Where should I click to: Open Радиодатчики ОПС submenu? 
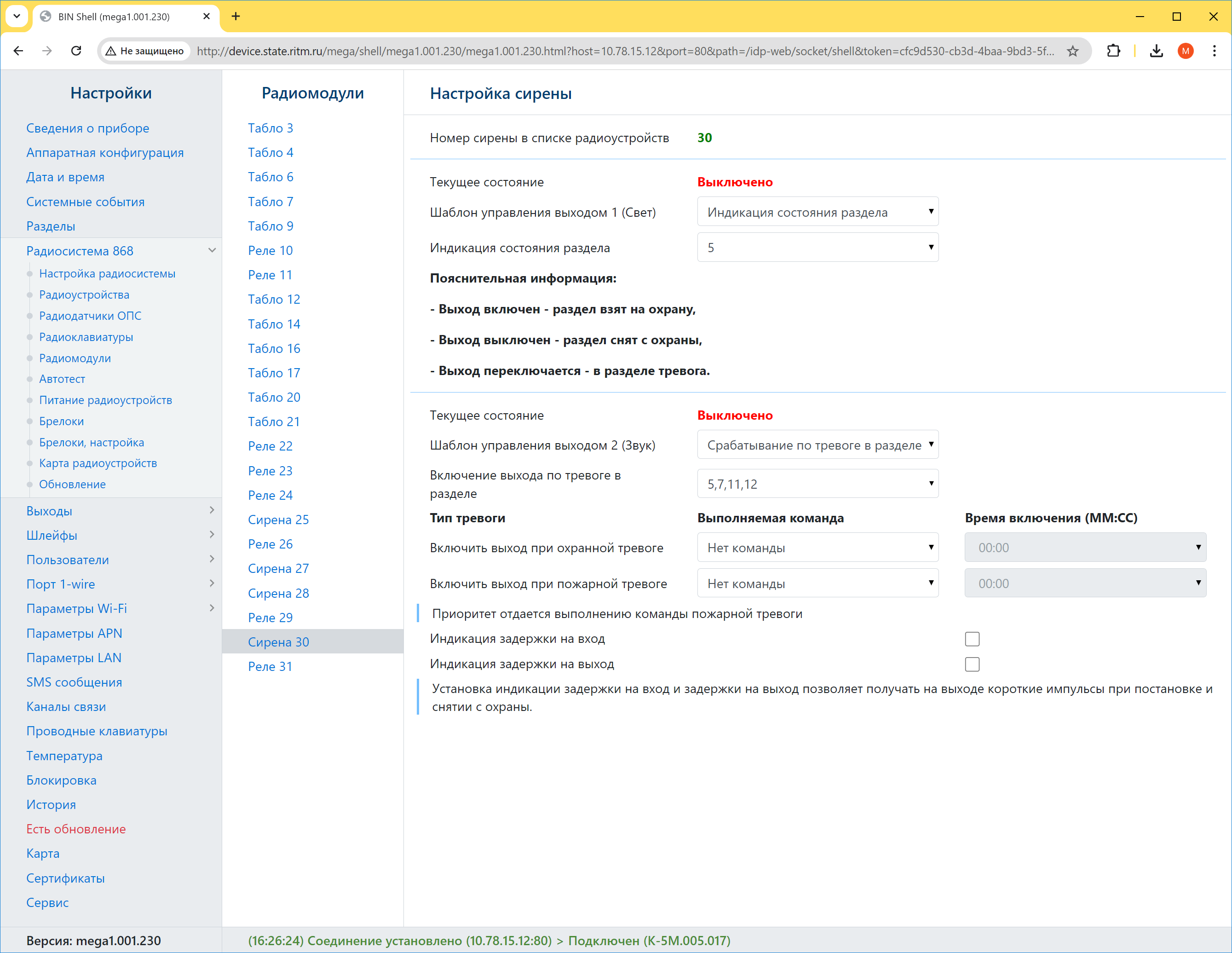[x=90, y=316]
